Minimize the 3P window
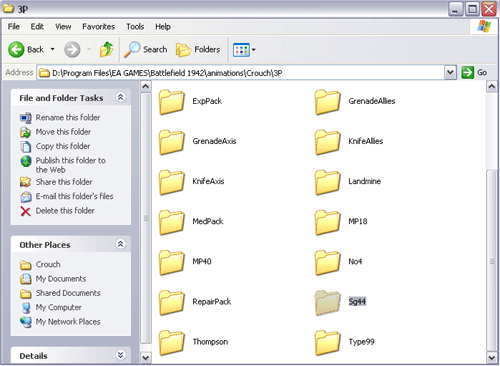 point(455,9)
